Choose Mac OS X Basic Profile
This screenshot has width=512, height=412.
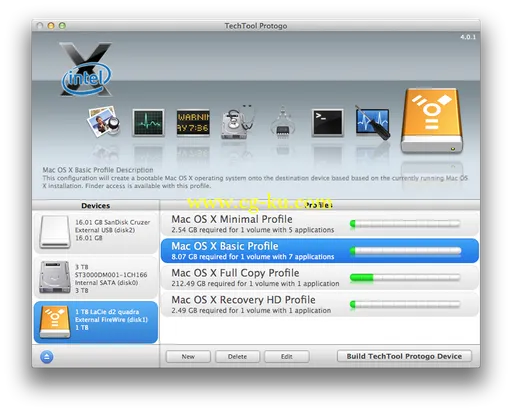(x=319, y=251)
